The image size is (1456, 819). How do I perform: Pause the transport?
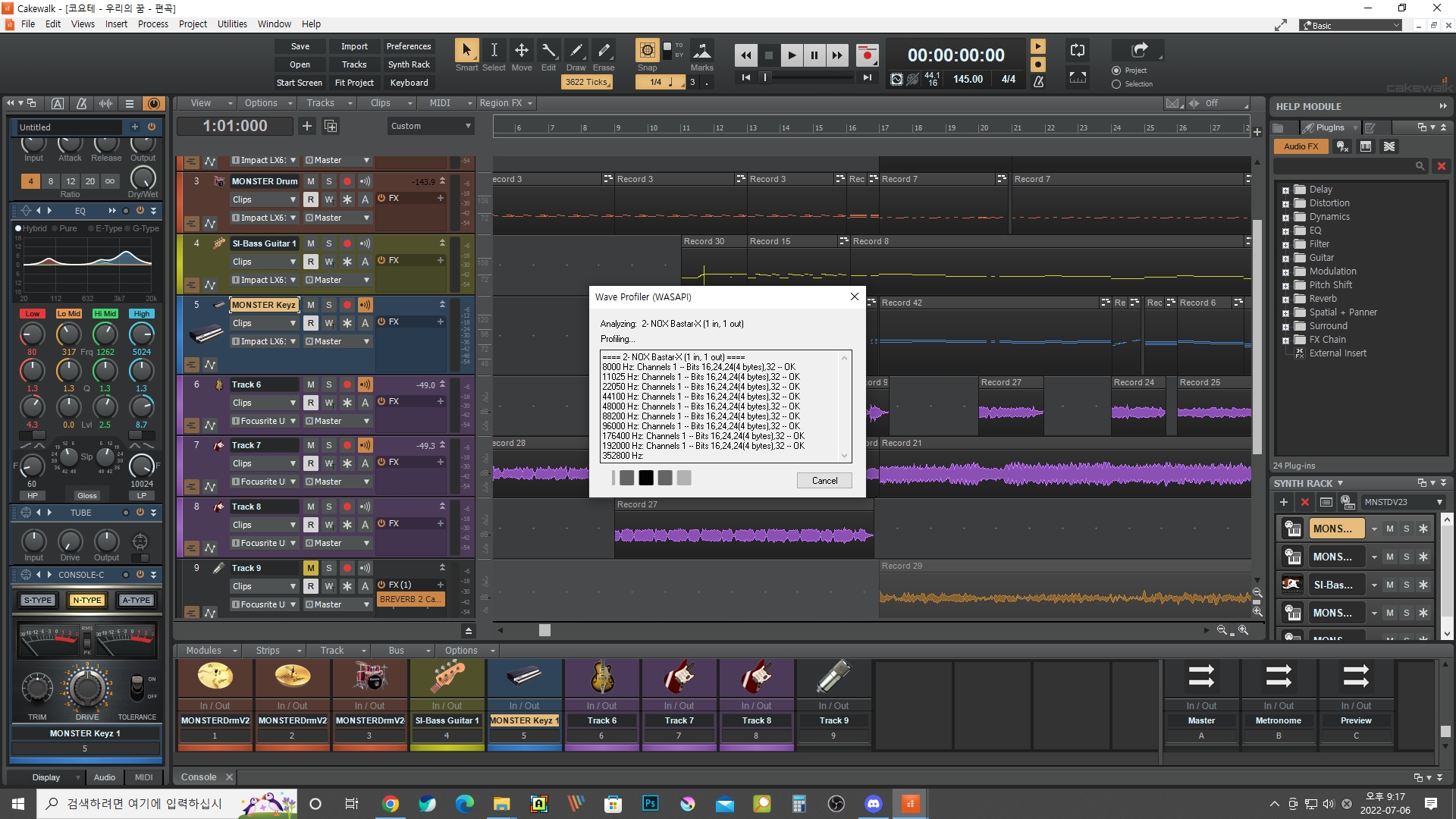[814, 55]
